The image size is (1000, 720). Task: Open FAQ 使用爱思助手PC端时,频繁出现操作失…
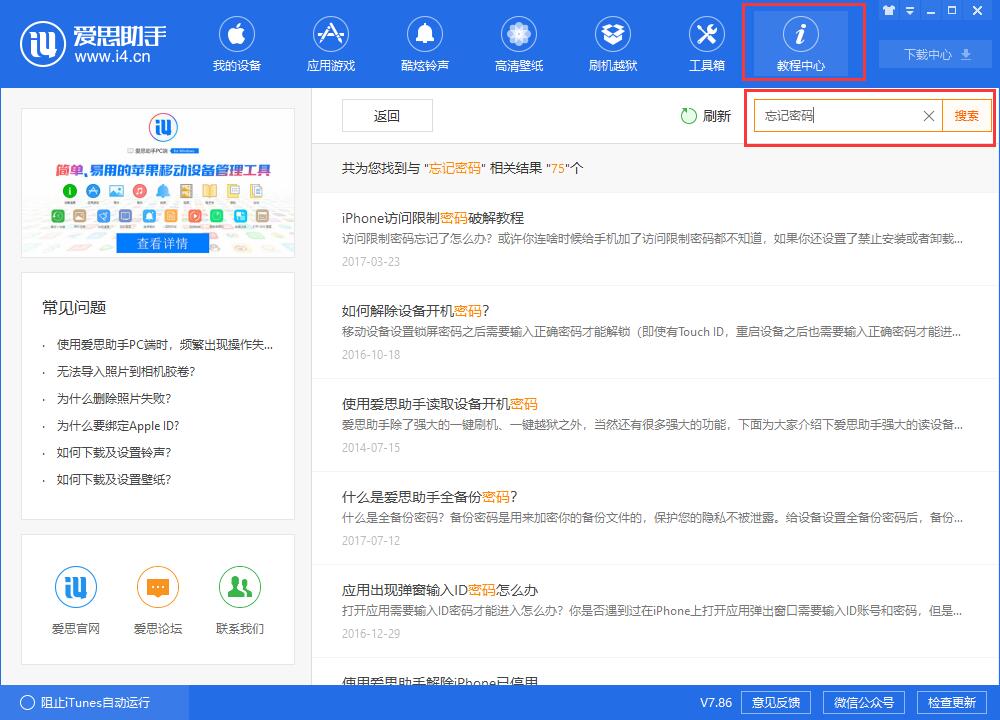(x=165, y=345)
